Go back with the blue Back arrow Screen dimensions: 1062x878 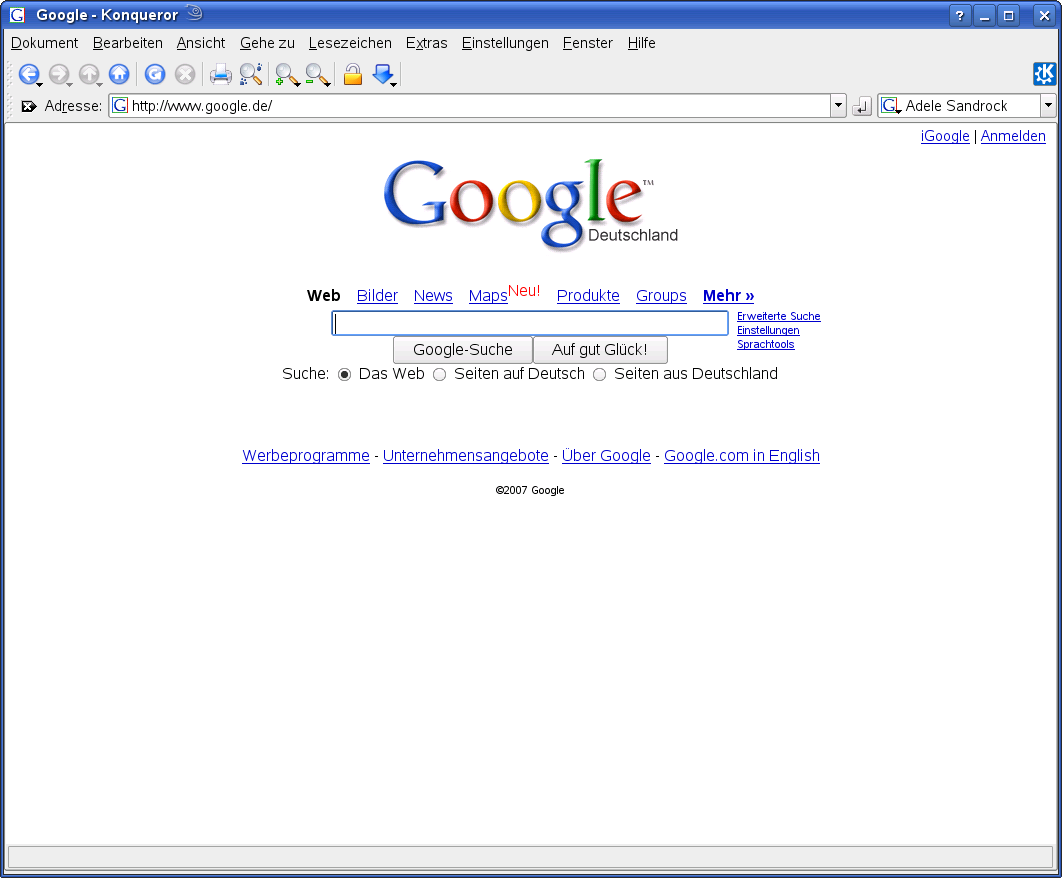tap(28, 74)
